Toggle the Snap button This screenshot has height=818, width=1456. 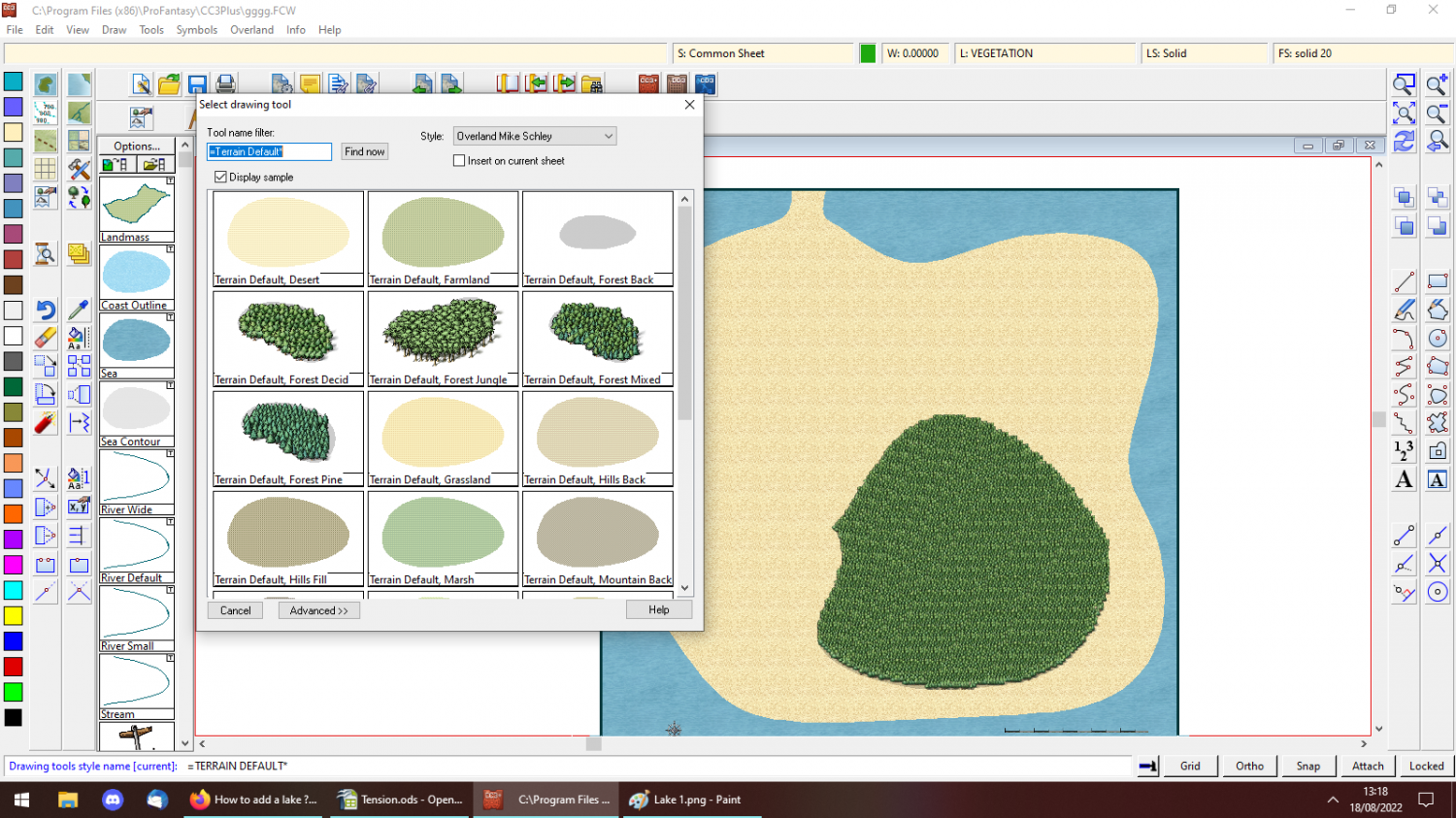[1307, 766]
